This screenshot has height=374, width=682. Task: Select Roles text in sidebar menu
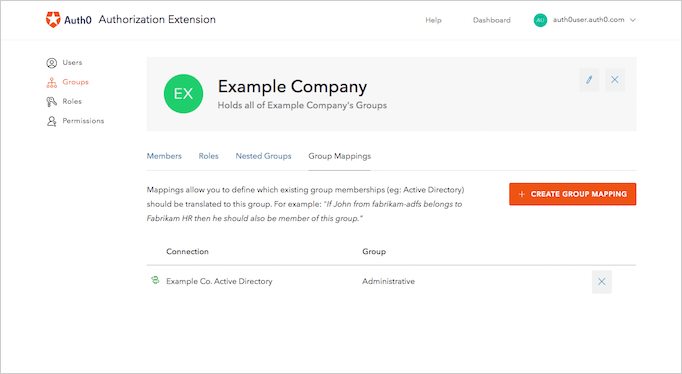[x=72, y=101]
